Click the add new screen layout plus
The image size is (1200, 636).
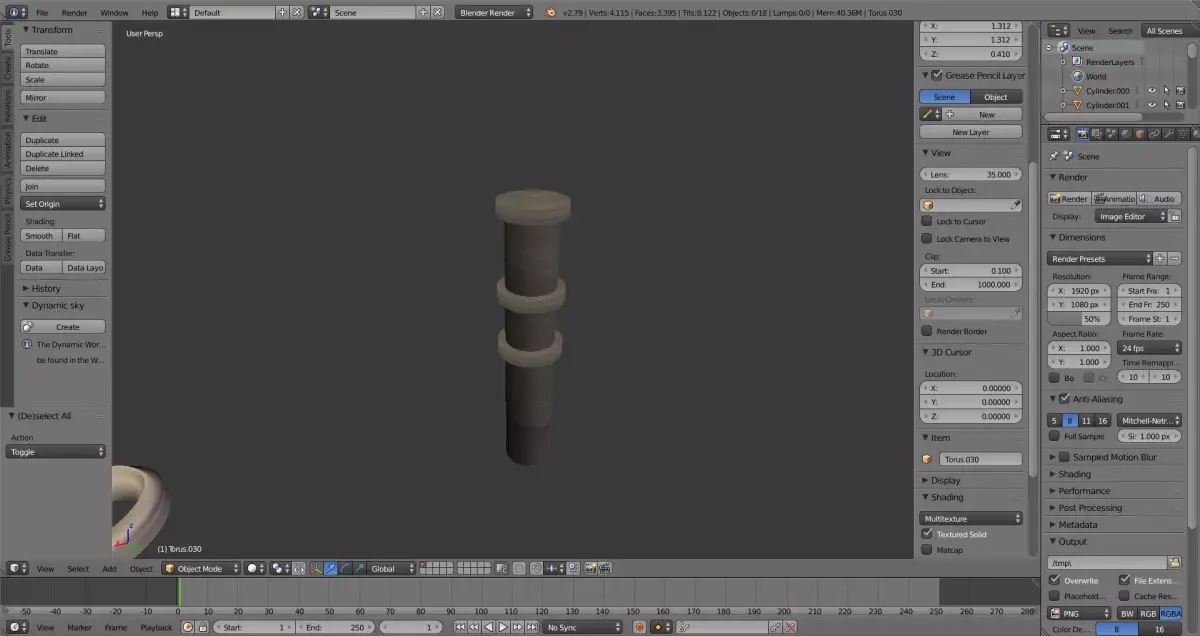(282, 13)
